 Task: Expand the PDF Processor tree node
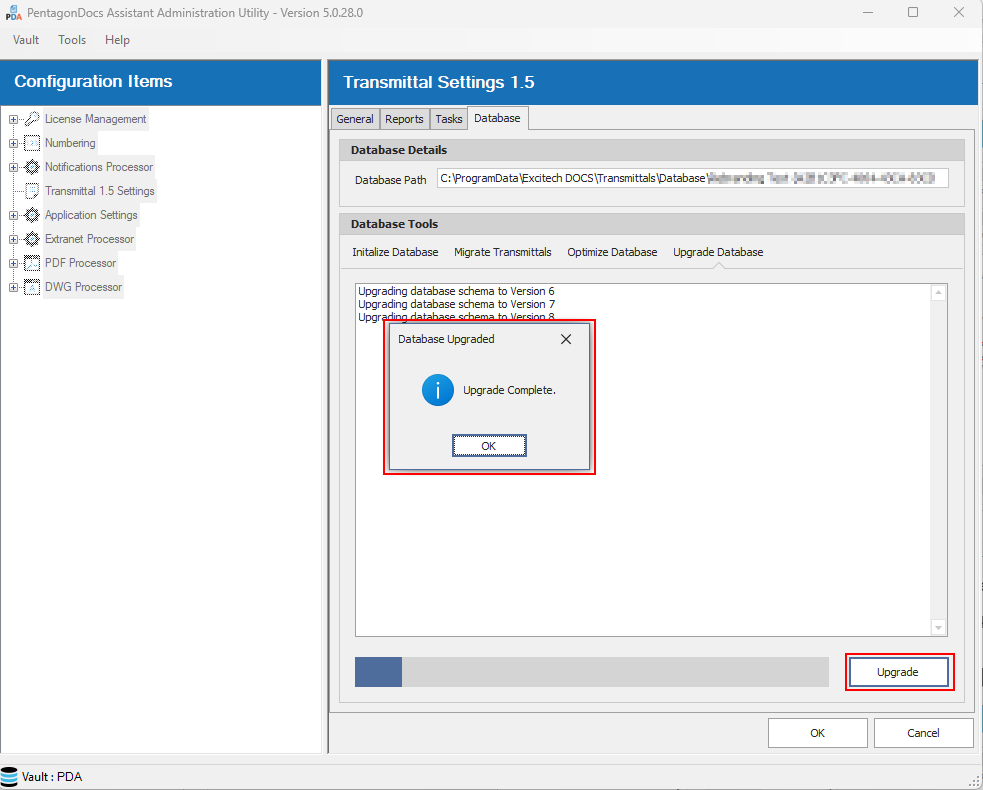coord(14,264)
